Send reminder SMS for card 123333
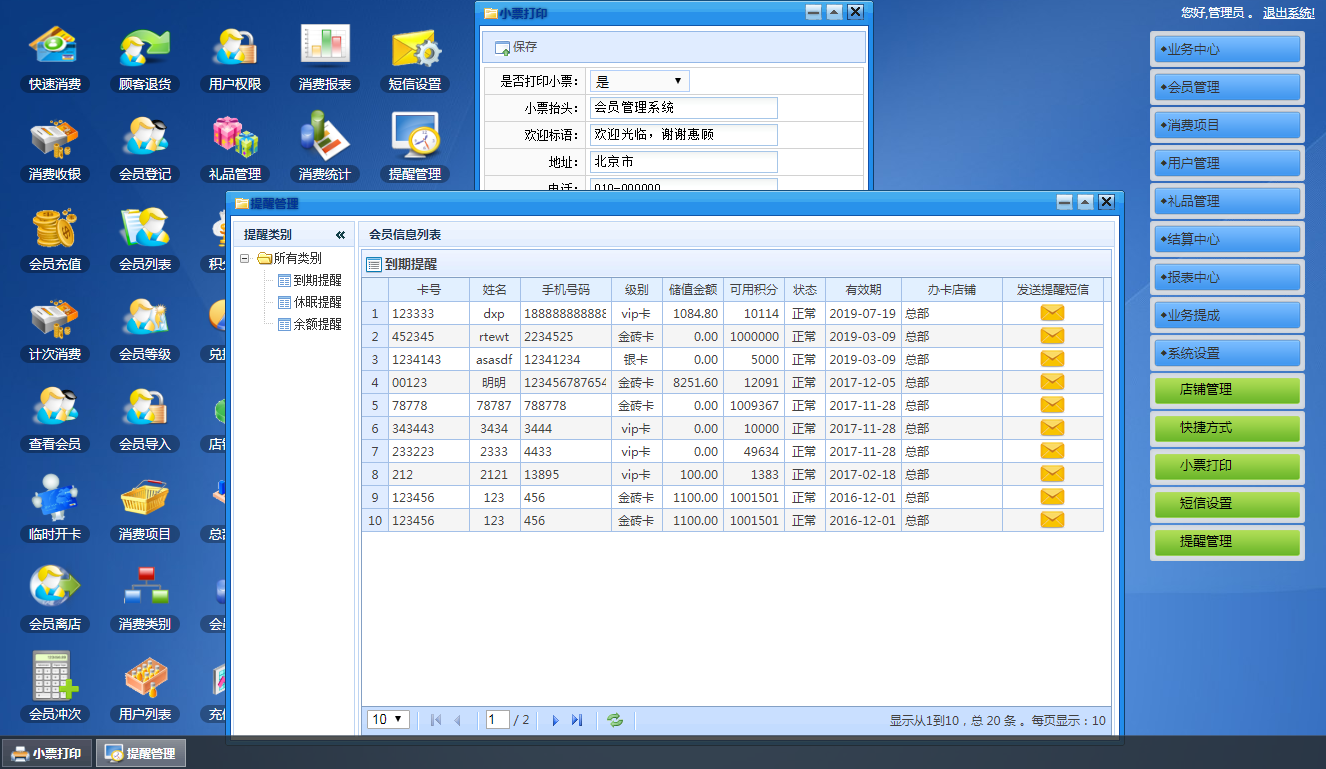1326x769 pixels. coord(1052,313)
